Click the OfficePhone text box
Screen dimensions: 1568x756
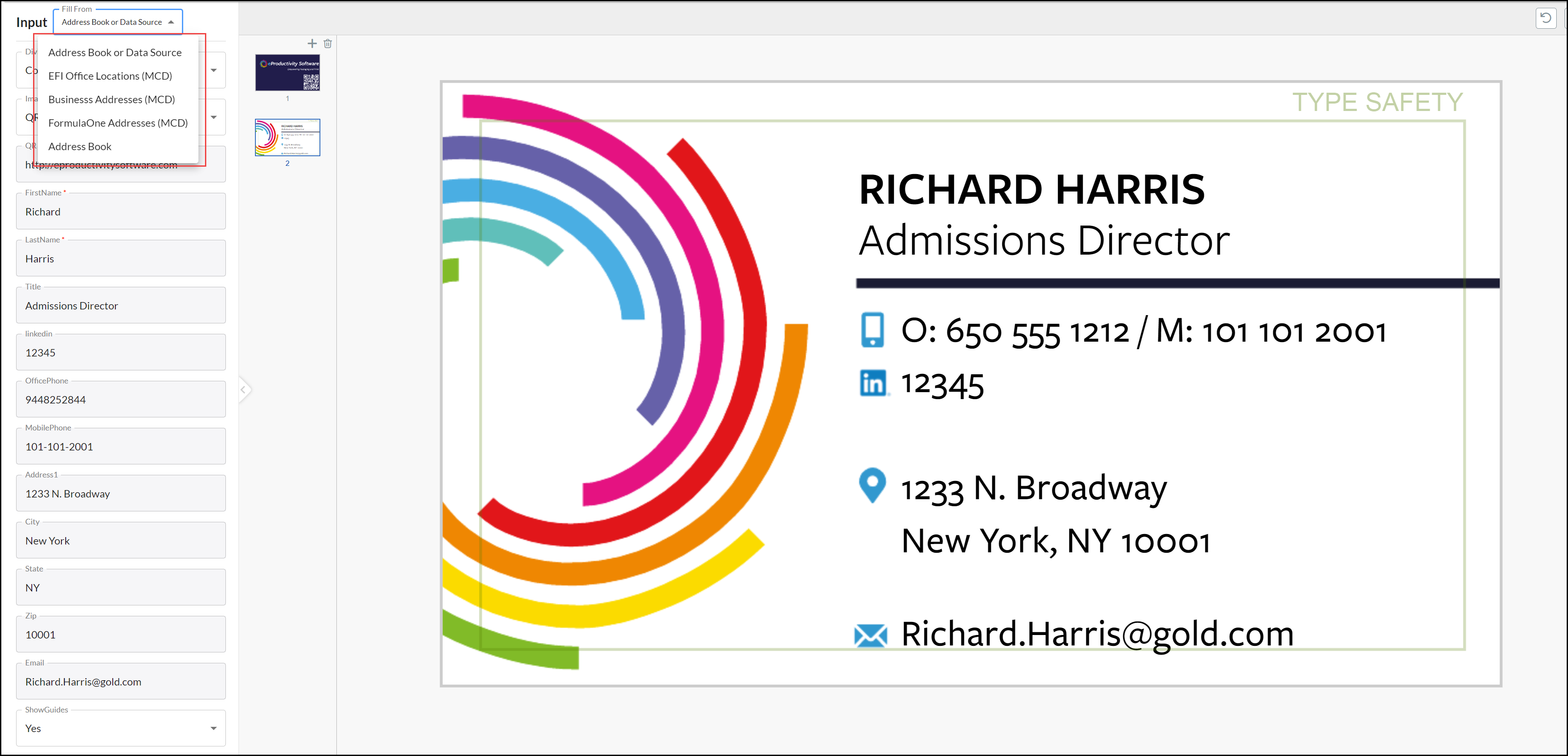(x=121, y=400)
